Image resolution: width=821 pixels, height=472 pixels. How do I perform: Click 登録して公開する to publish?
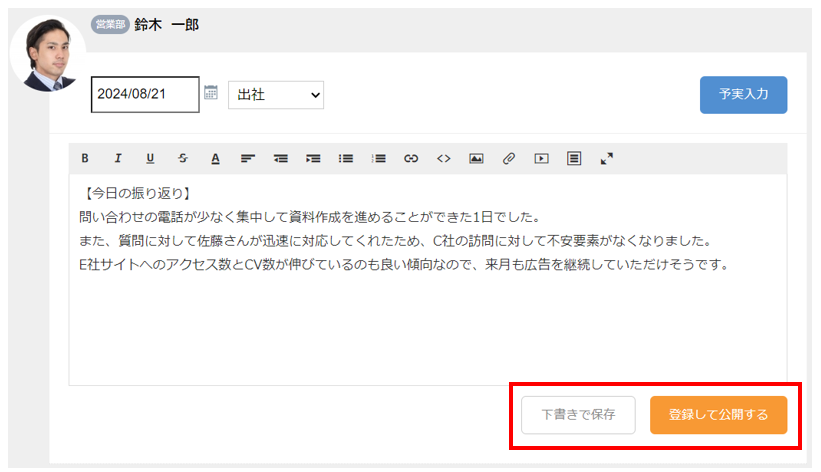(718, 415)
